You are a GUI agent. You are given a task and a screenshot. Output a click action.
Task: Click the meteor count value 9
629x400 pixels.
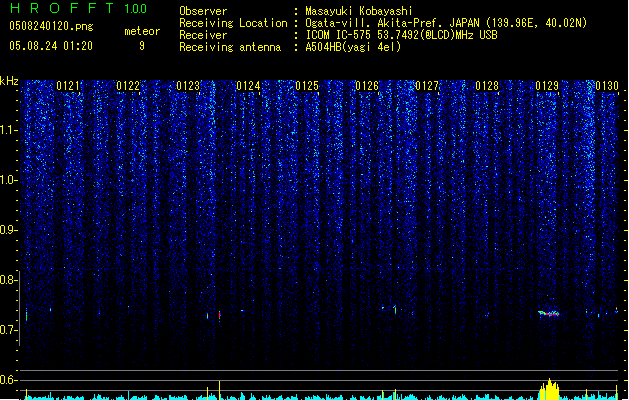(142, 46)
